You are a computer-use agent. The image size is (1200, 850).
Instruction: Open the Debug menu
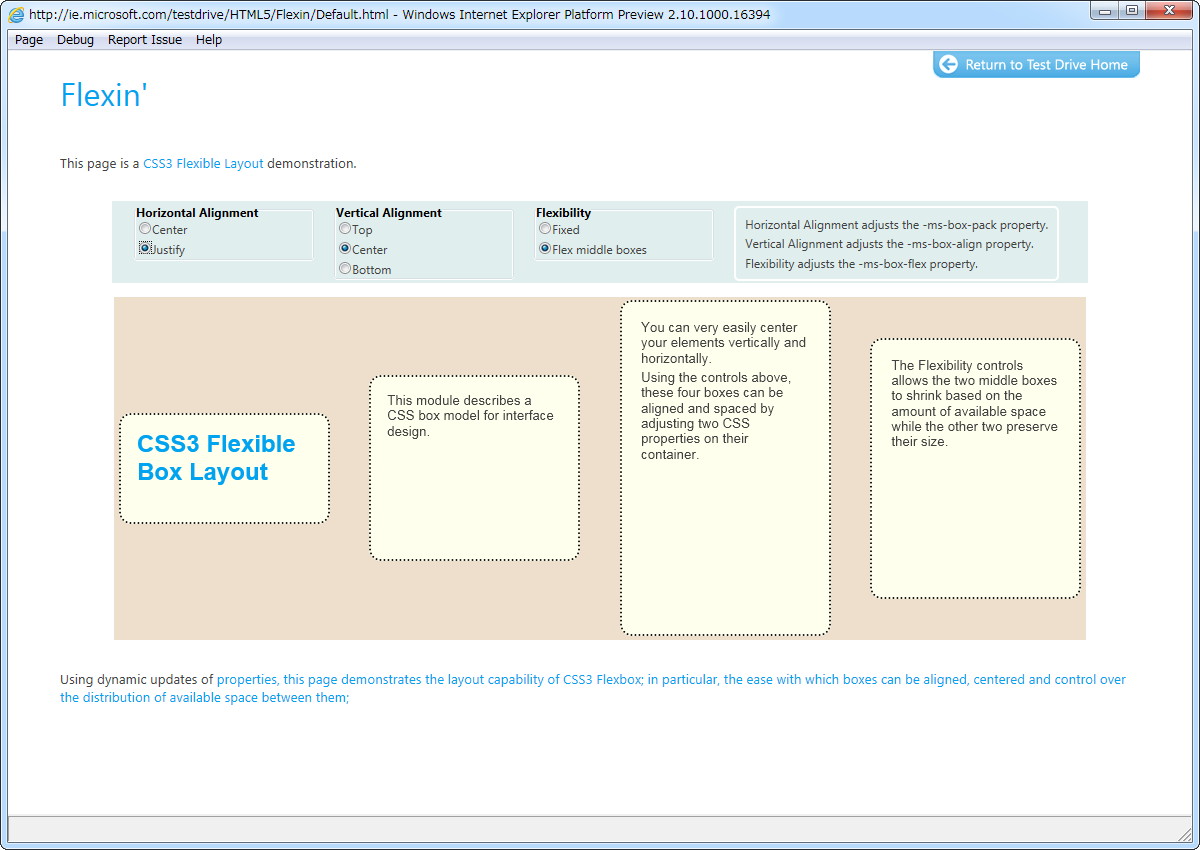point(75,40)
